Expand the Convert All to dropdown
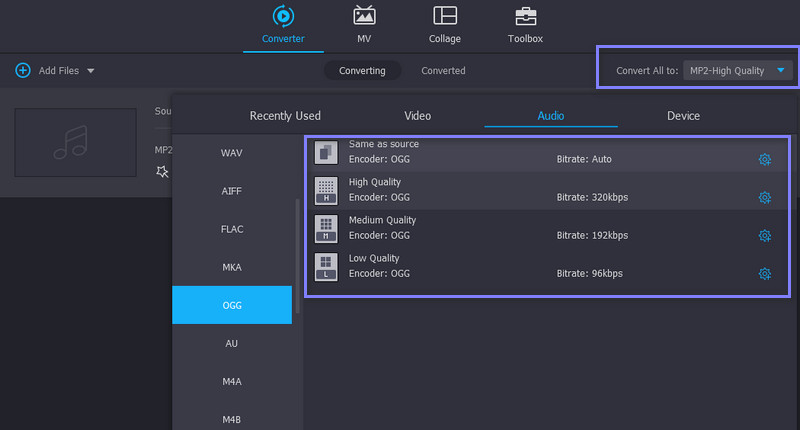 point(781,70)
